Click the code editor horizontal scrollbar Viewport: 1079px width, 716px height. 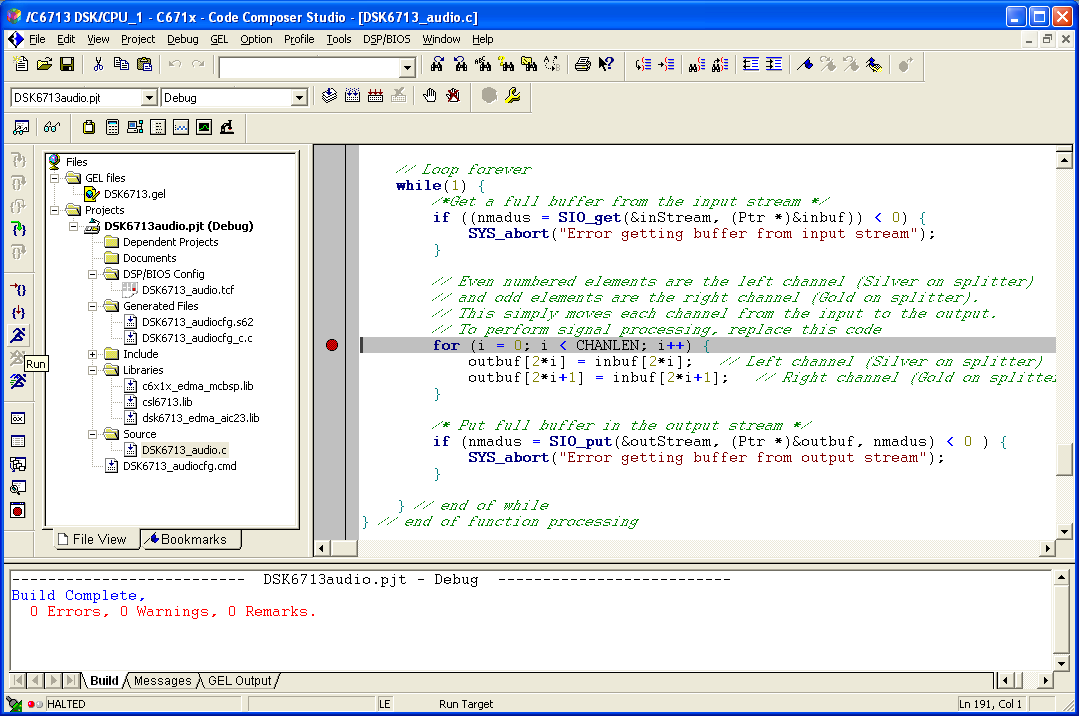(x=685, y=548)
